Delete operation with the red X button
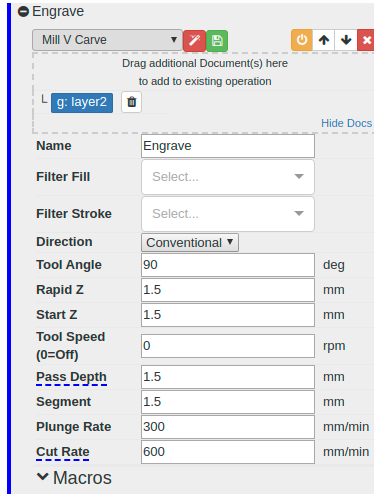The width and height of the screenshot is (374, 494). (x=366, y=40)
